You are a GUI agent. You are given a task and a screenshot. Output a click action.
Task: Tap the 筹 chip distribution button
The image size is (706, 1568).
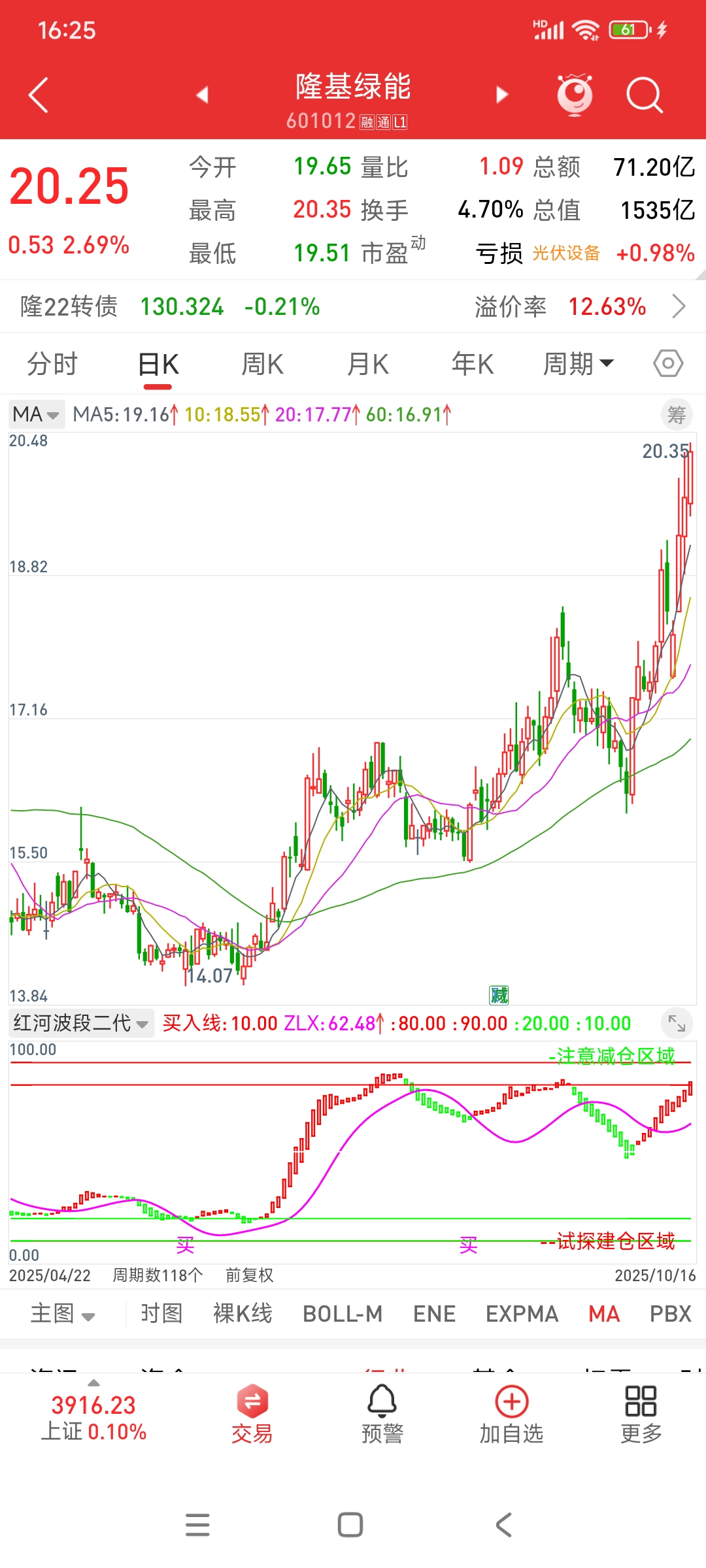click(x=677, y=415)
